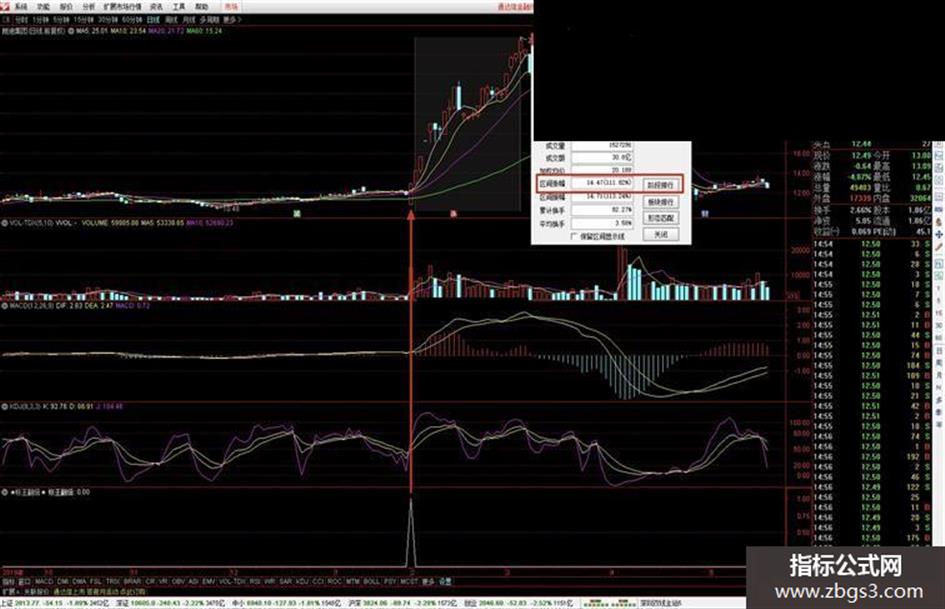Switch chart period to 60分钟
Viewport: 945px width, 609px height.
pyautogui.click(x=131, y=19)
